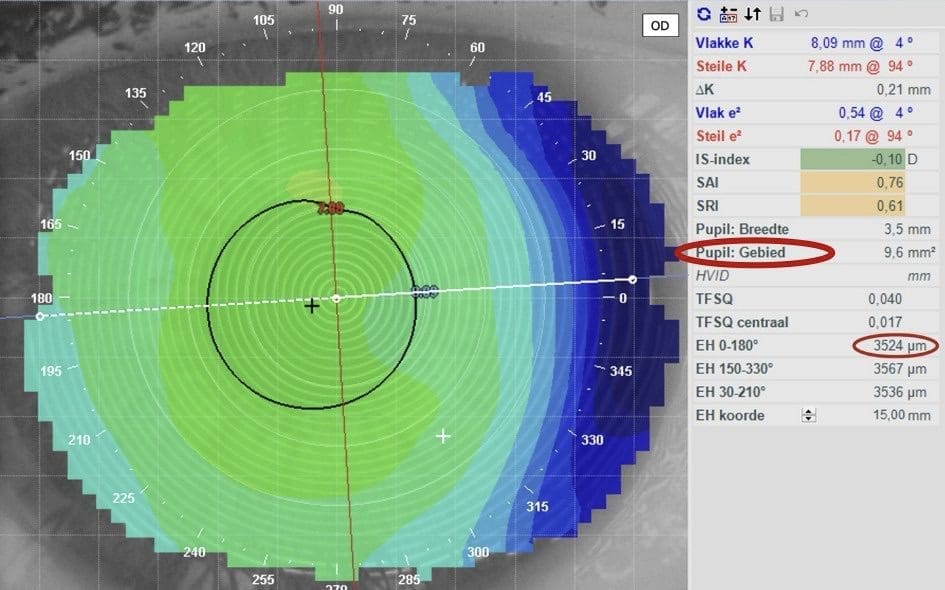Click the undo arrow icon

(801, 14)
